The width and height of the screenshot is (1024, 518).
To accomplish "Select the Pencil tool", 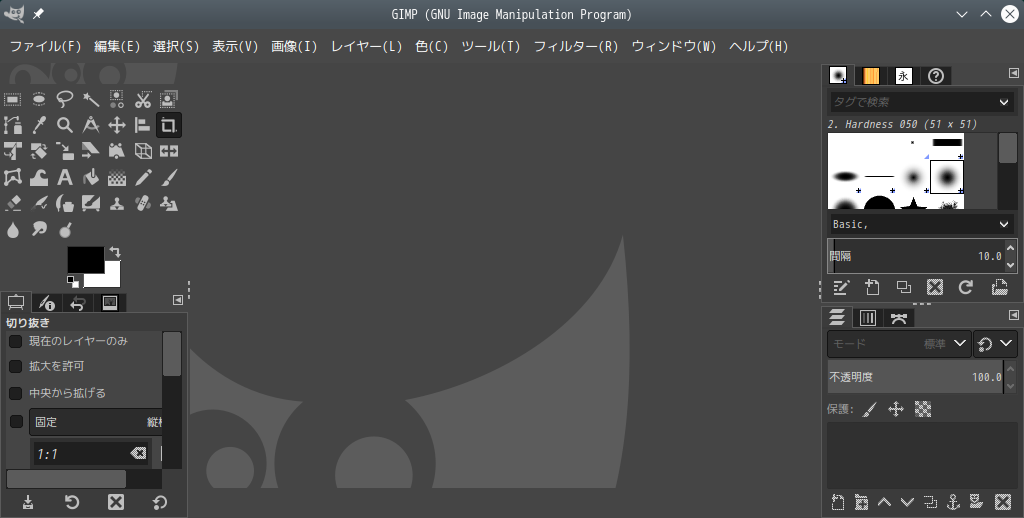I will [143, 178].
